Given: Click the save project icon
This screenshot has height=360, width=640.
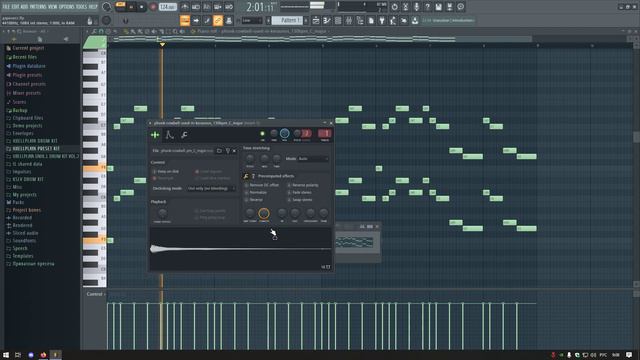Looking at the screenshot, I should [x=438, y=7].
